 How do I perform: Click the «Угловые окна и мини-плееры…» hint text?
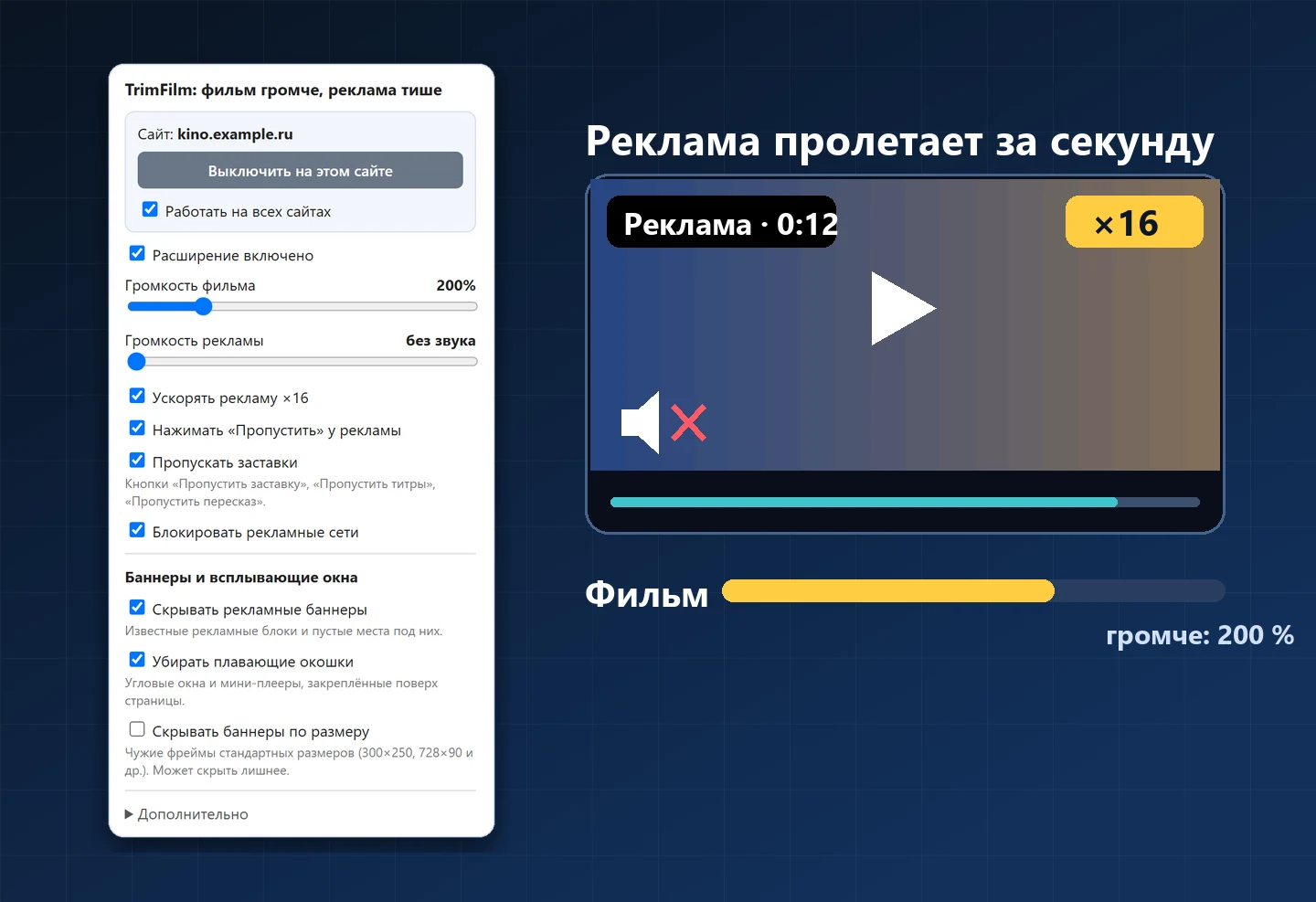(x=281, y=692)
